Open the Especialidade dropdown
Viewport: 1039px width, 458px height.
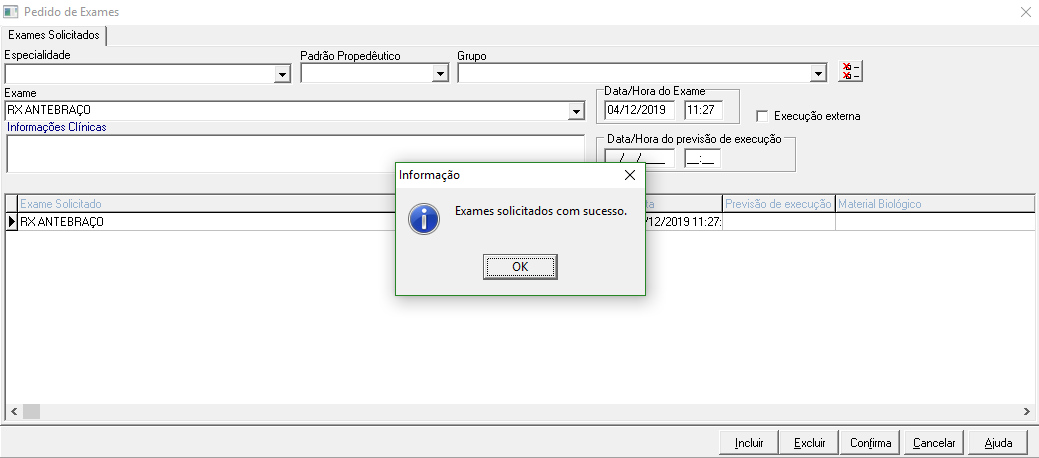283,74
